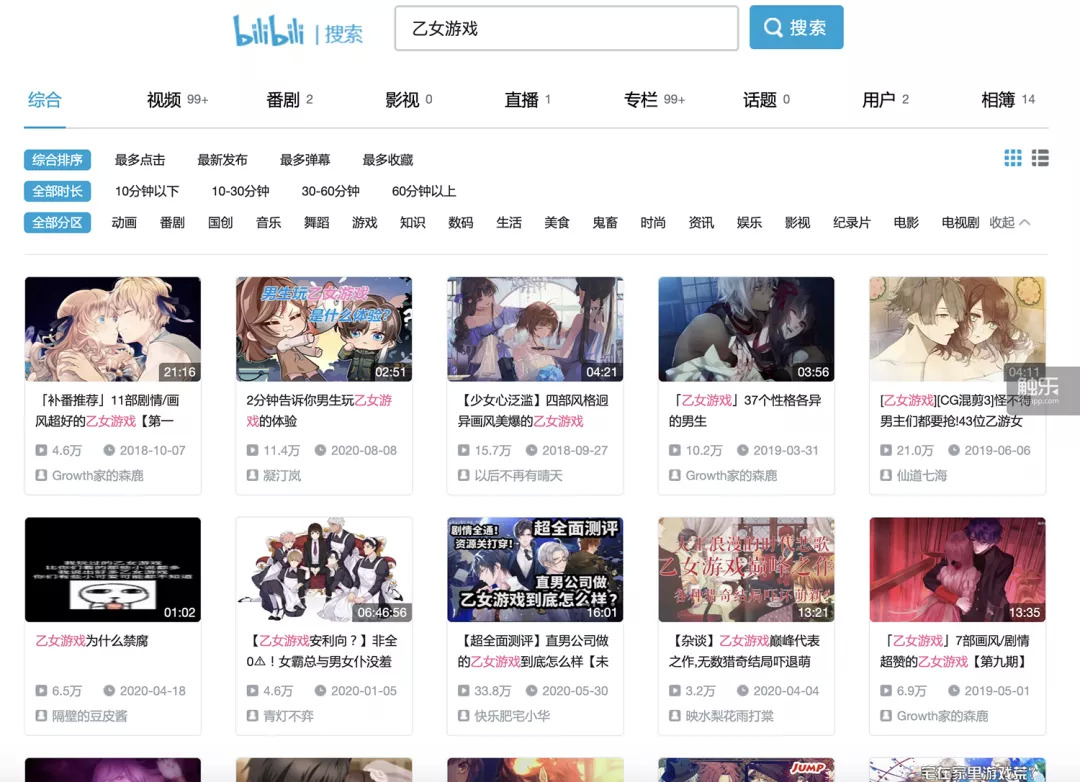Click clock icon beside 2018-09-27
Viewport: 1080px width, 782px height.
(x=532, y=450)
